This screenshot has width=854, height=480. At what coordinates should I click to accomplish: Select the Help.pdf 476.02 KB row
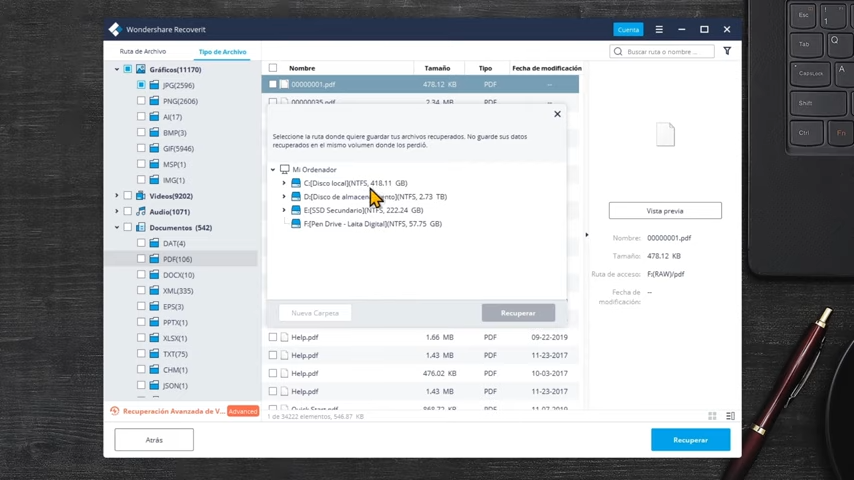pyautogui.click(x=420, y=373)
